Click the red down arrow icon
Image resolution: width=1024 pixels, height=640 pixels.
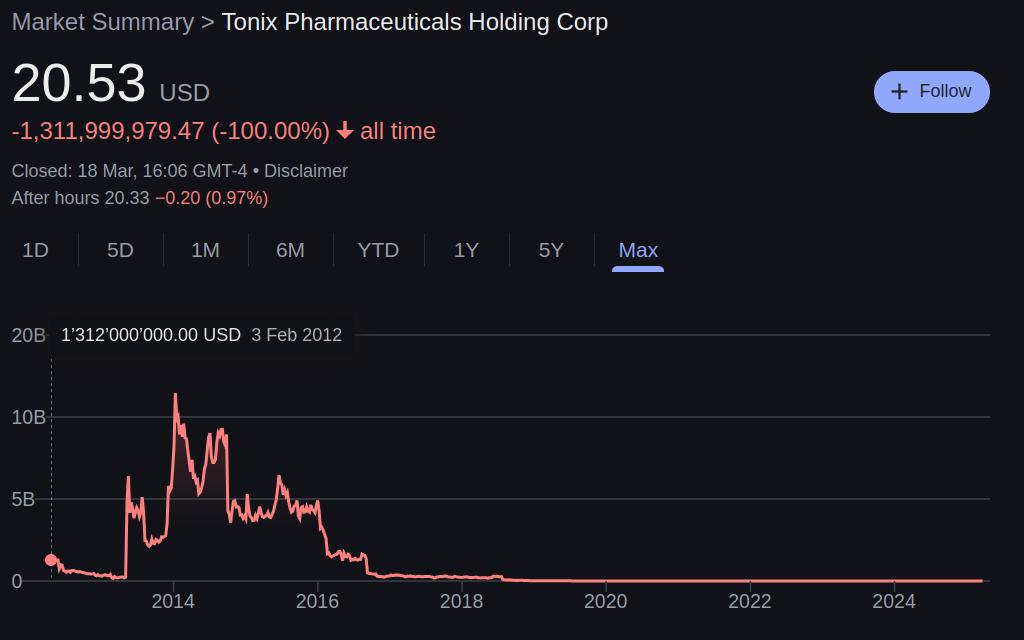[x=345, y=131]
